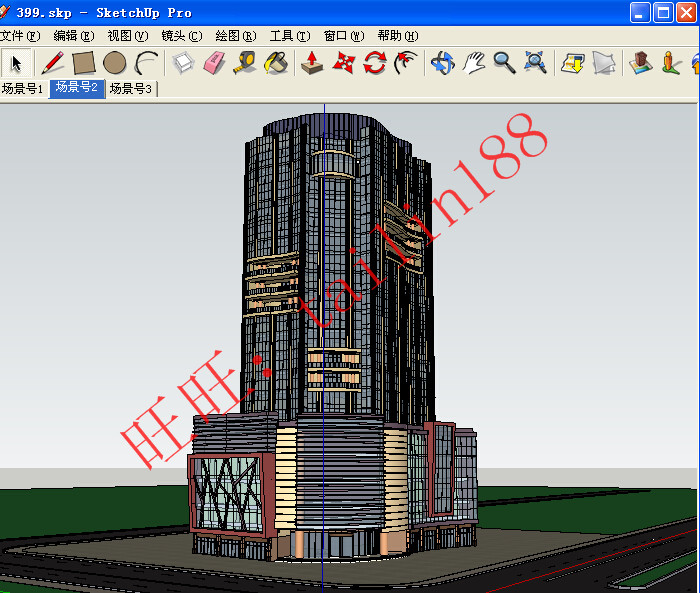Select the Orbit tool
This screenshot has width=700, height=593.
point(443,63)
